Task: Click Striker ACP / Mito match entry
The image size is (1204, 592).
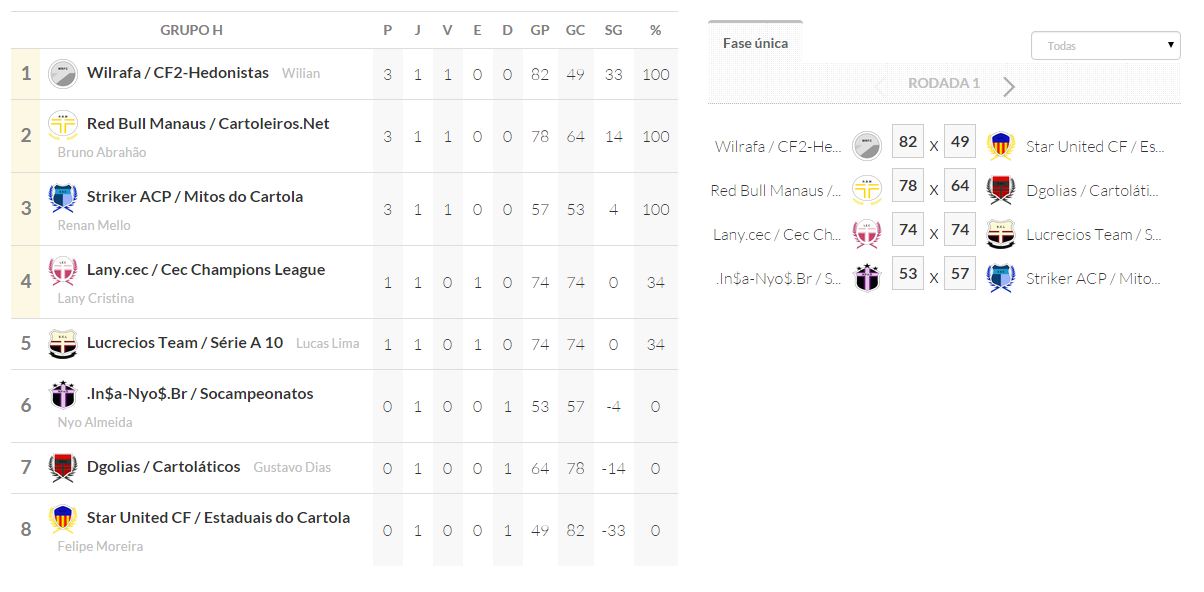Action: (1095, 279)
